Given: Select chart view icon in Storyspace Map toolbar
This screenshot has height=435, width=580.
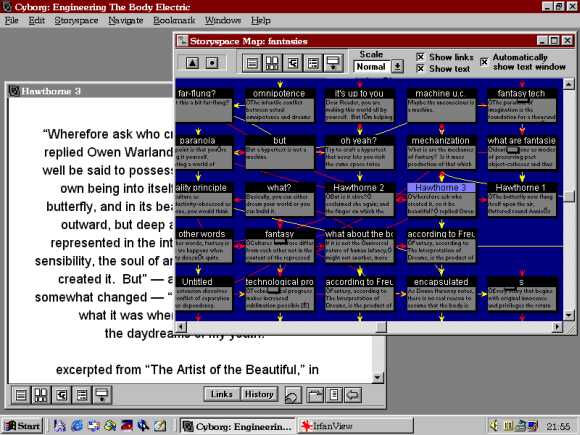Looking at the screenshot, I should click(x=293, y=63).
